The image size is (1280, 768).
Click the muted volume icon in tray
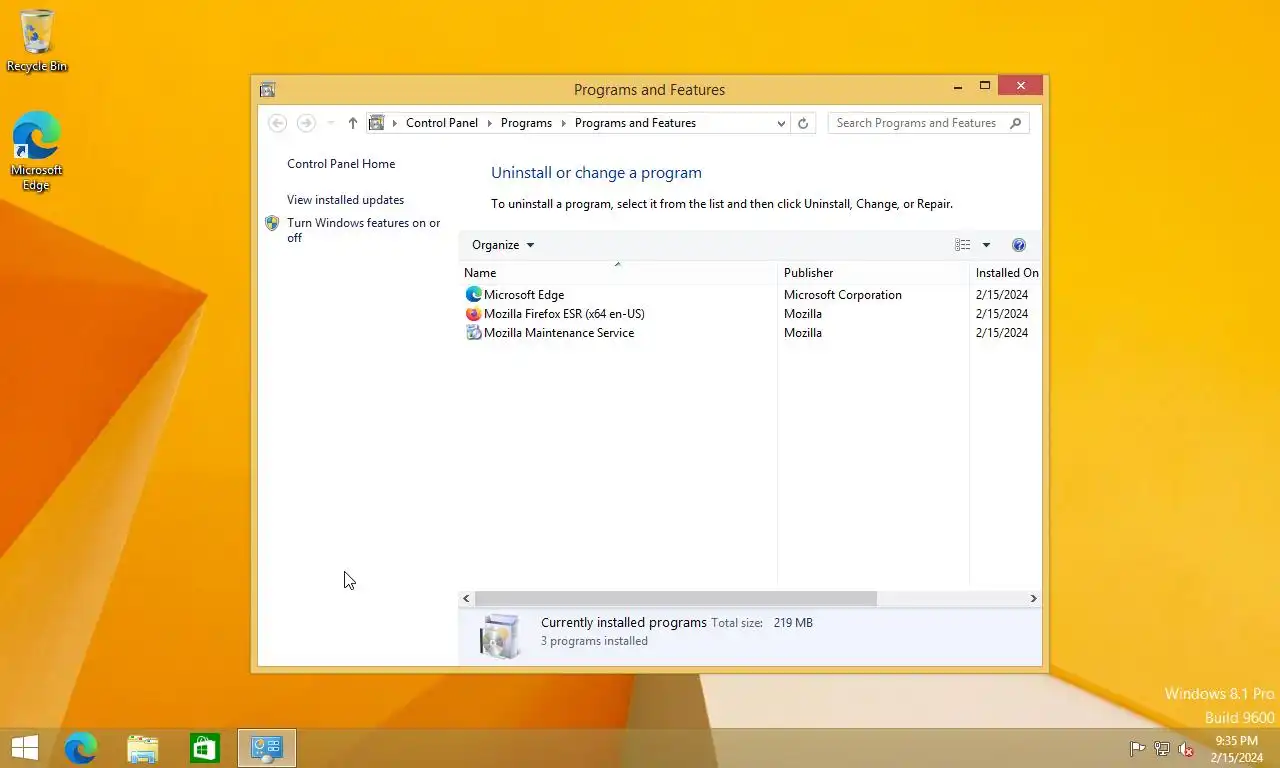tap(1187, 749)
